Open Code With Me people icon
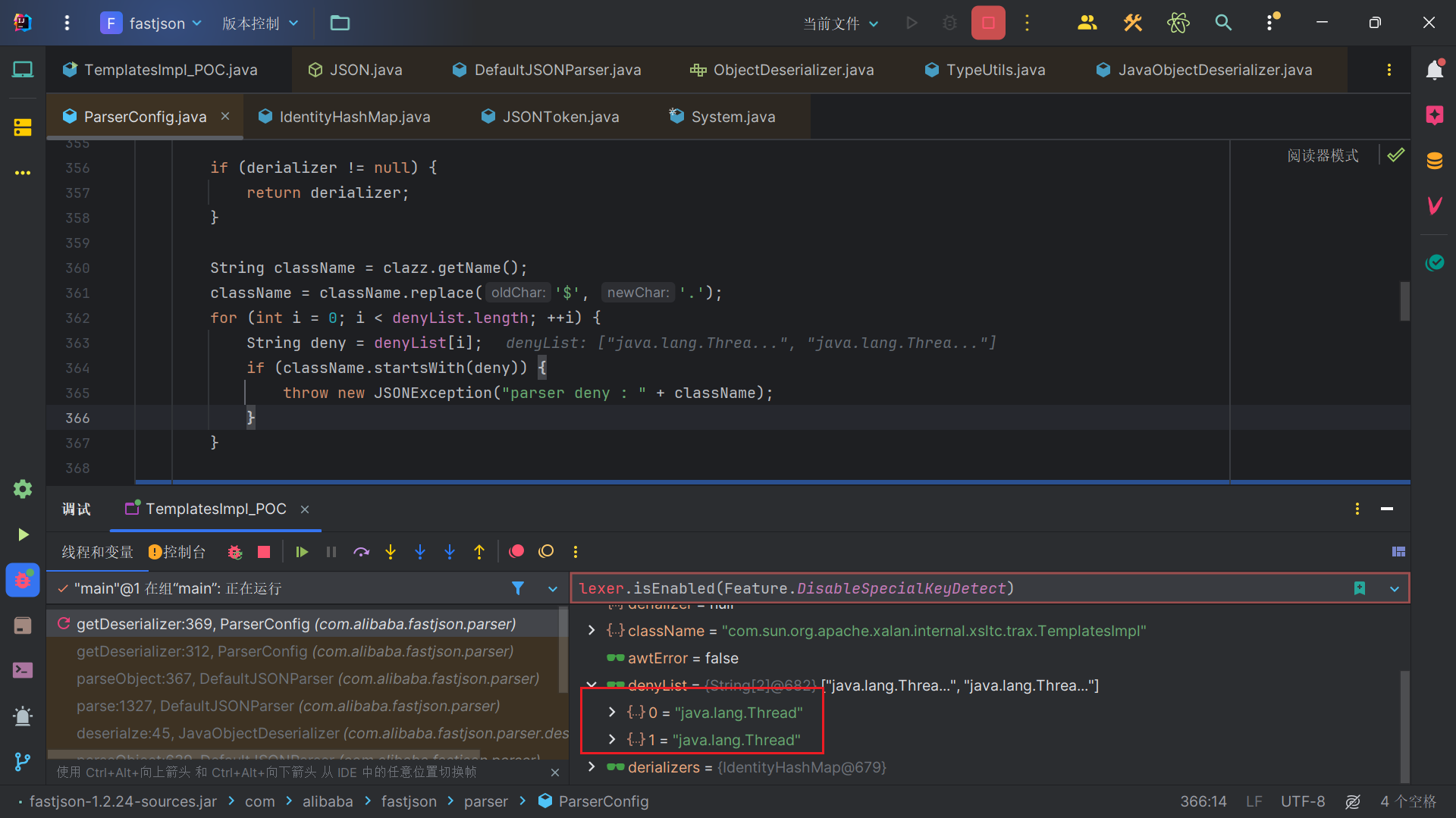The image size is (1456, 818). coord(1087,23)
